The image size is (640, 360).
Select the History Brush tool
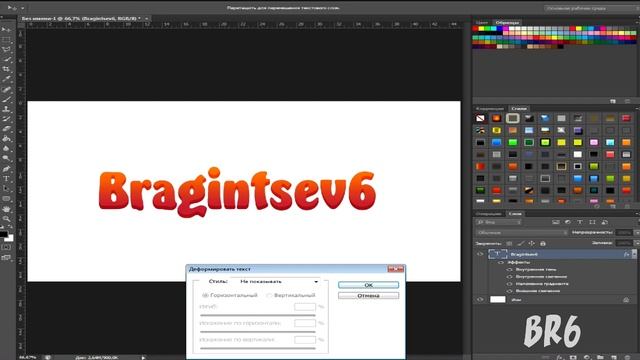(x=6, y=119)
